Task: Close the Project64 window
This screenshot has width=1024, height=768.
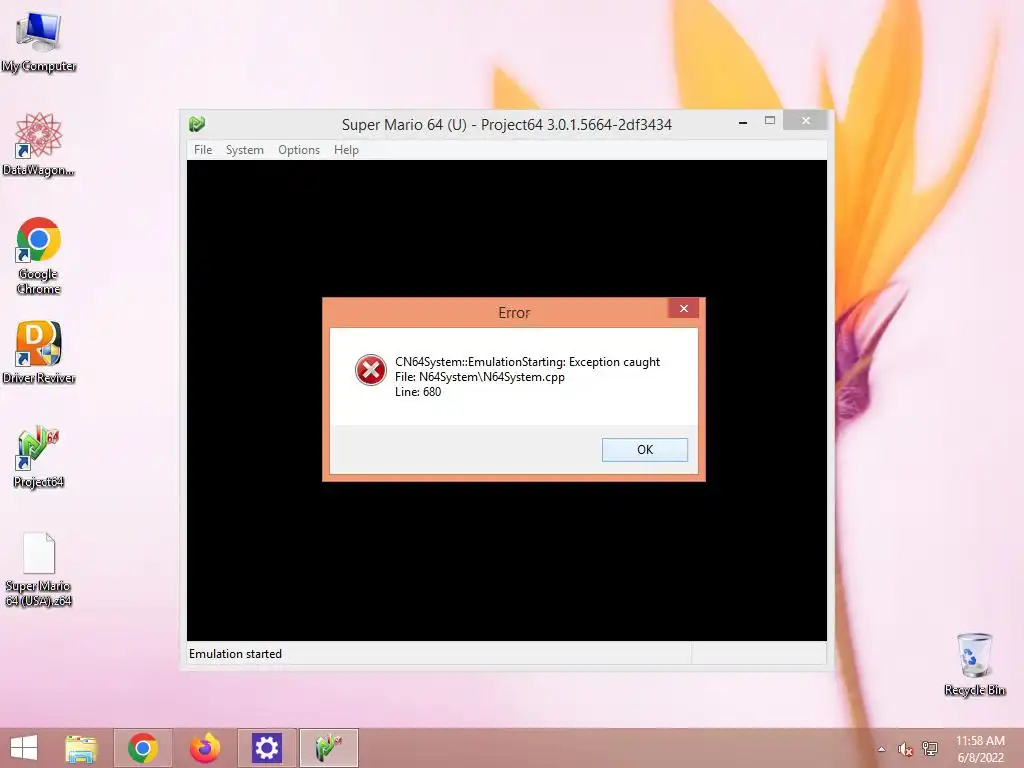Action: coord(806,120)
